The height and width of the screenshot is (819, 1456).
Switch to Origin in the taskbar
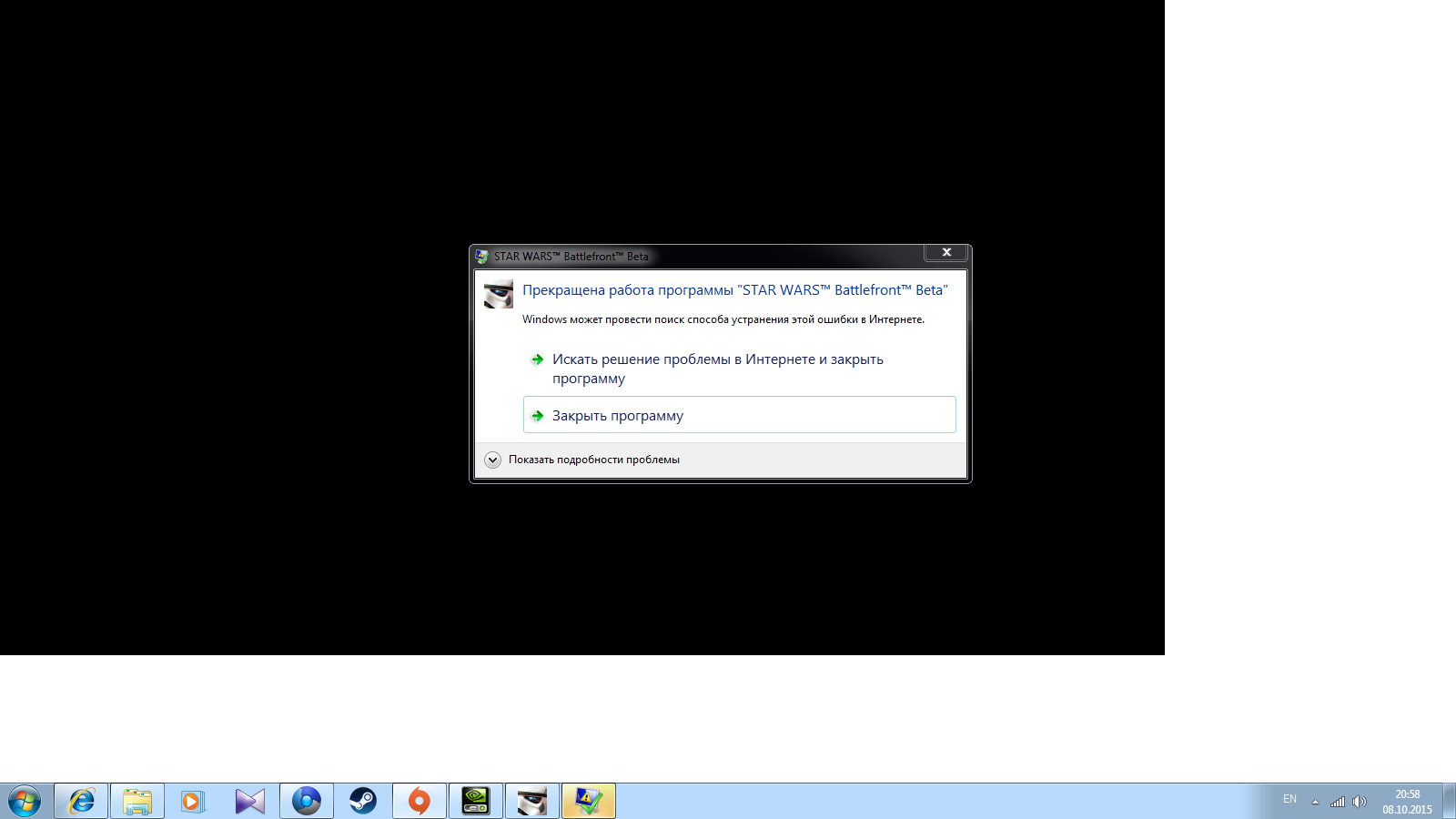pos(420,801)
